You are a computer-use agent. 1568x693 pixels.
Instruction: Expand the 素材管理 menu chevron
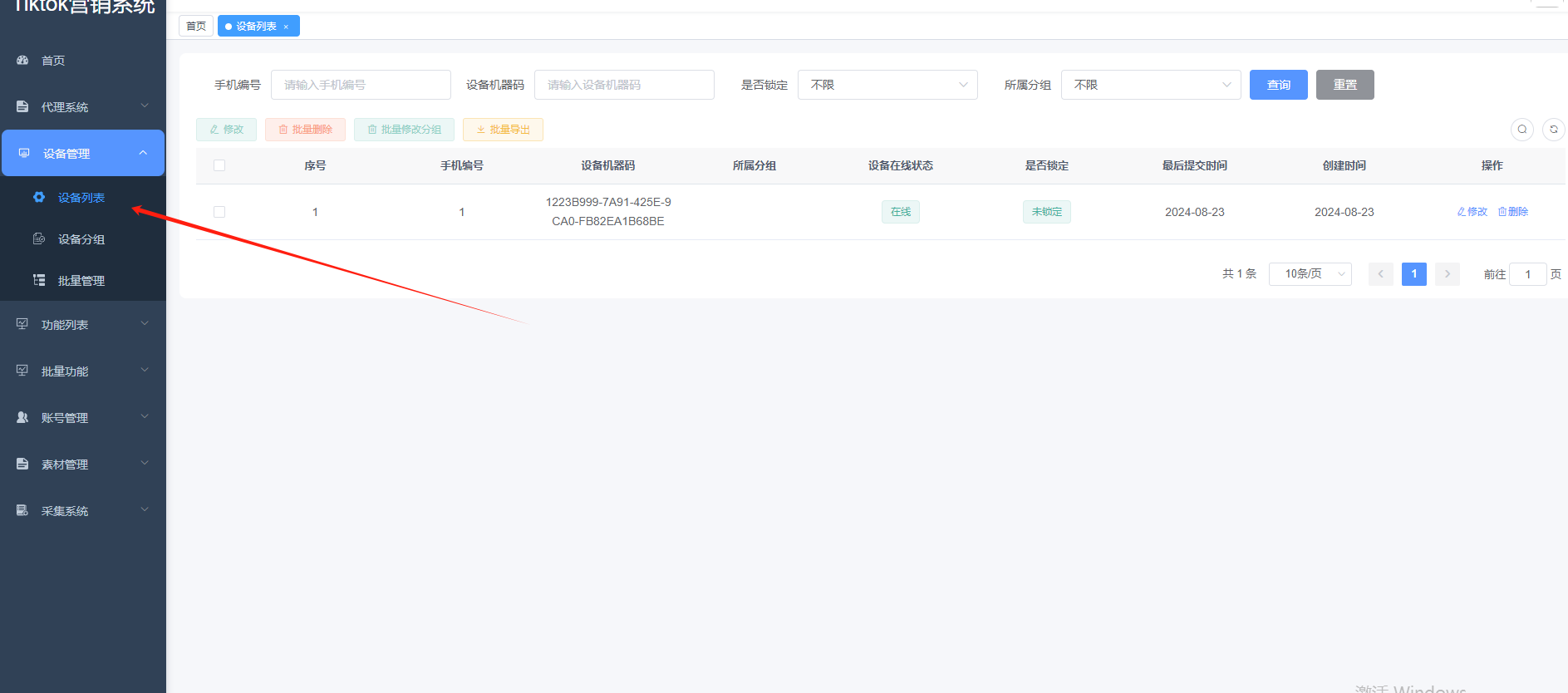145,463
